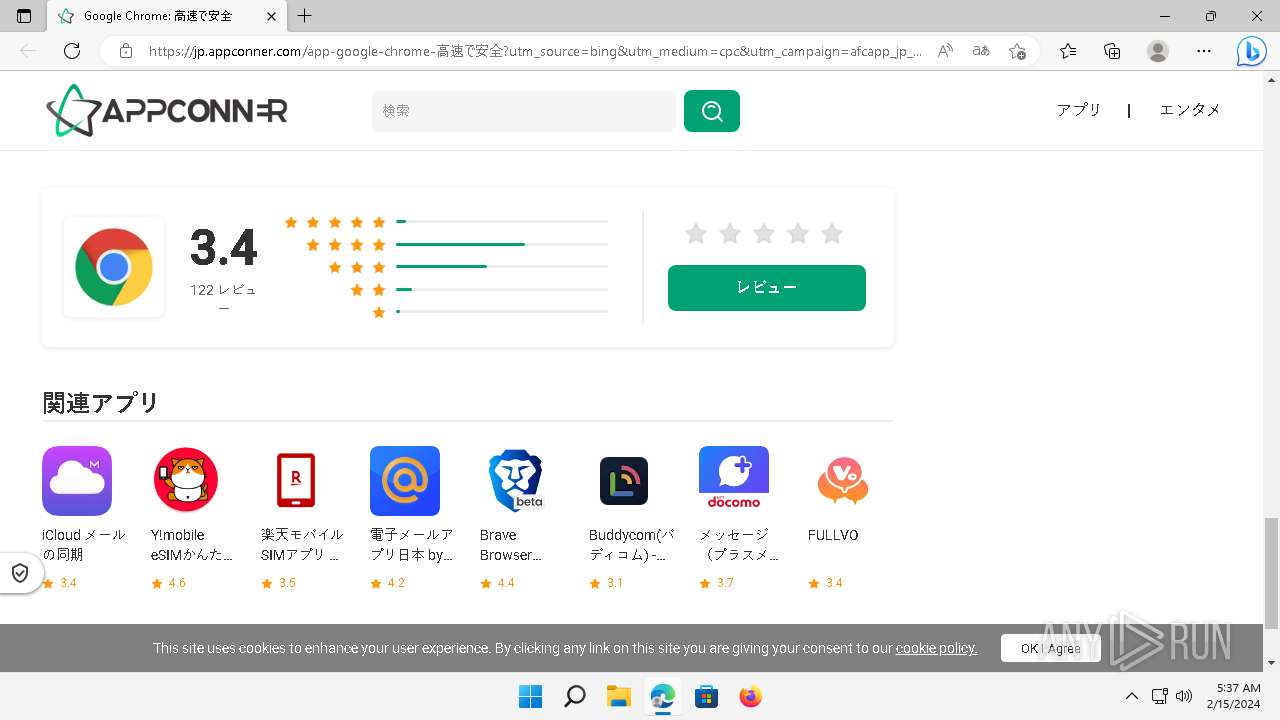
Task: Open the FULLVO app icon
Action: pos(843,481)
